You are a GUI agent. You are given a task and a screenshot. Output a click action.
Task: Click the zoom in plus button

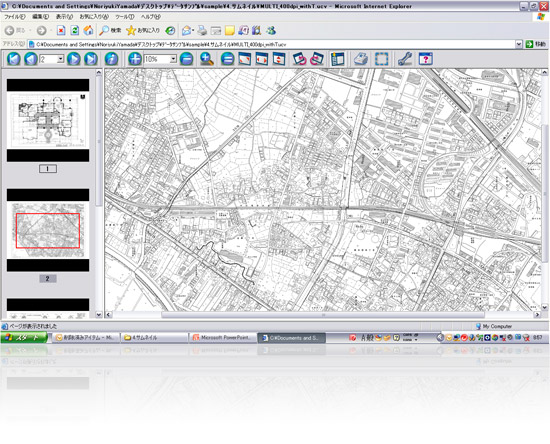click(x=135, y=59)
